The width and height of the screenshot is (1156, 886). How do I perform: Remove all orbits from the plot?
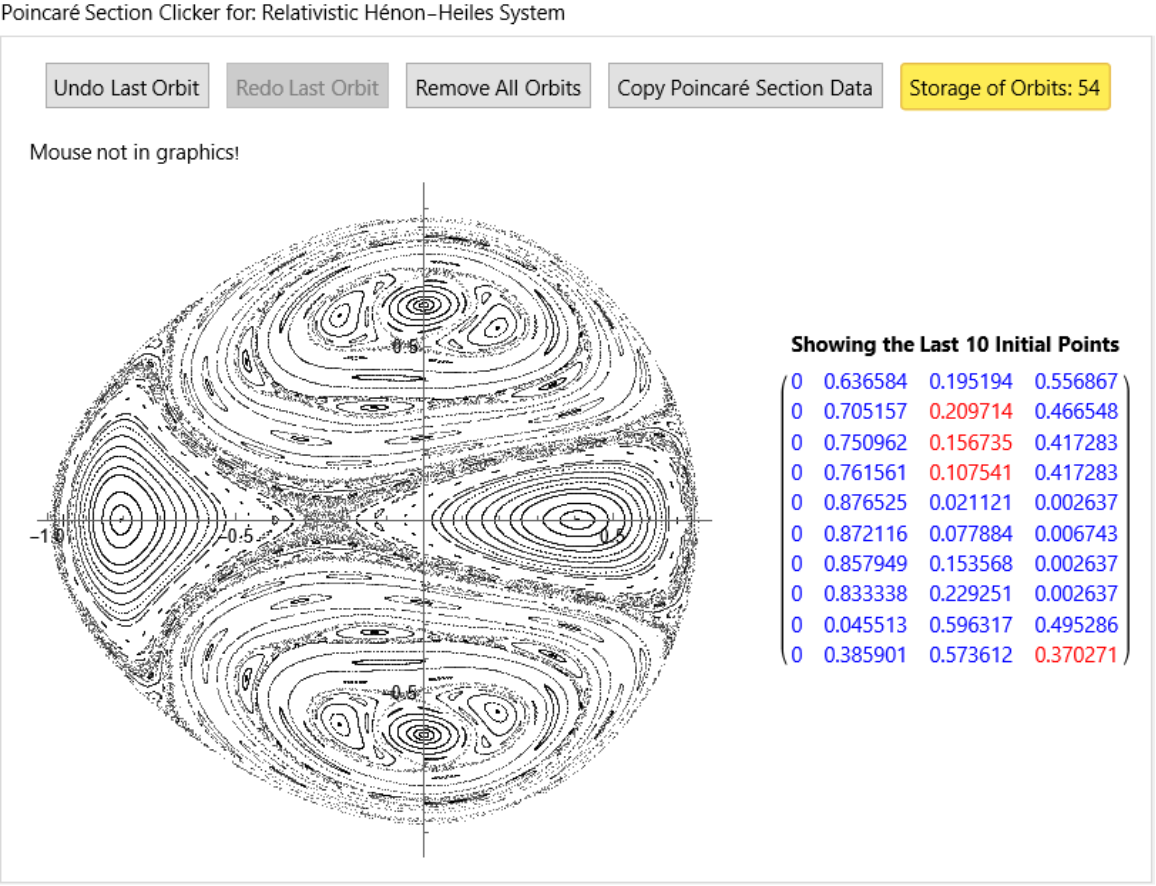point(498,87)
